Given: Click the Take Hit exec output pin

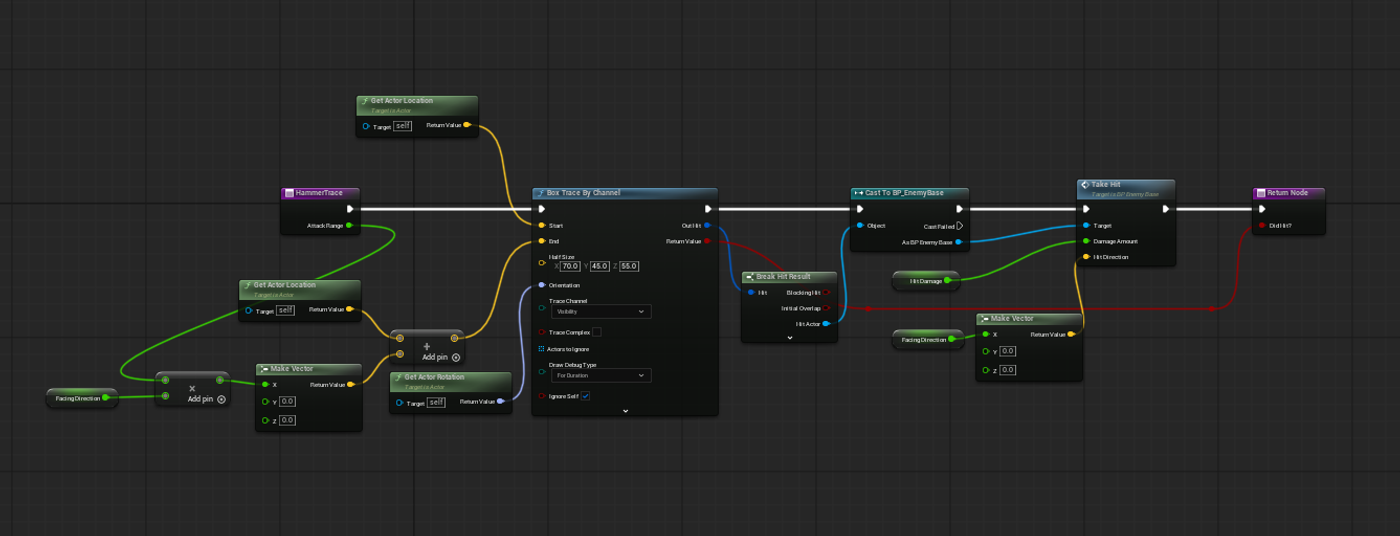Looking at the screenshot, I should coord(1166,209).
